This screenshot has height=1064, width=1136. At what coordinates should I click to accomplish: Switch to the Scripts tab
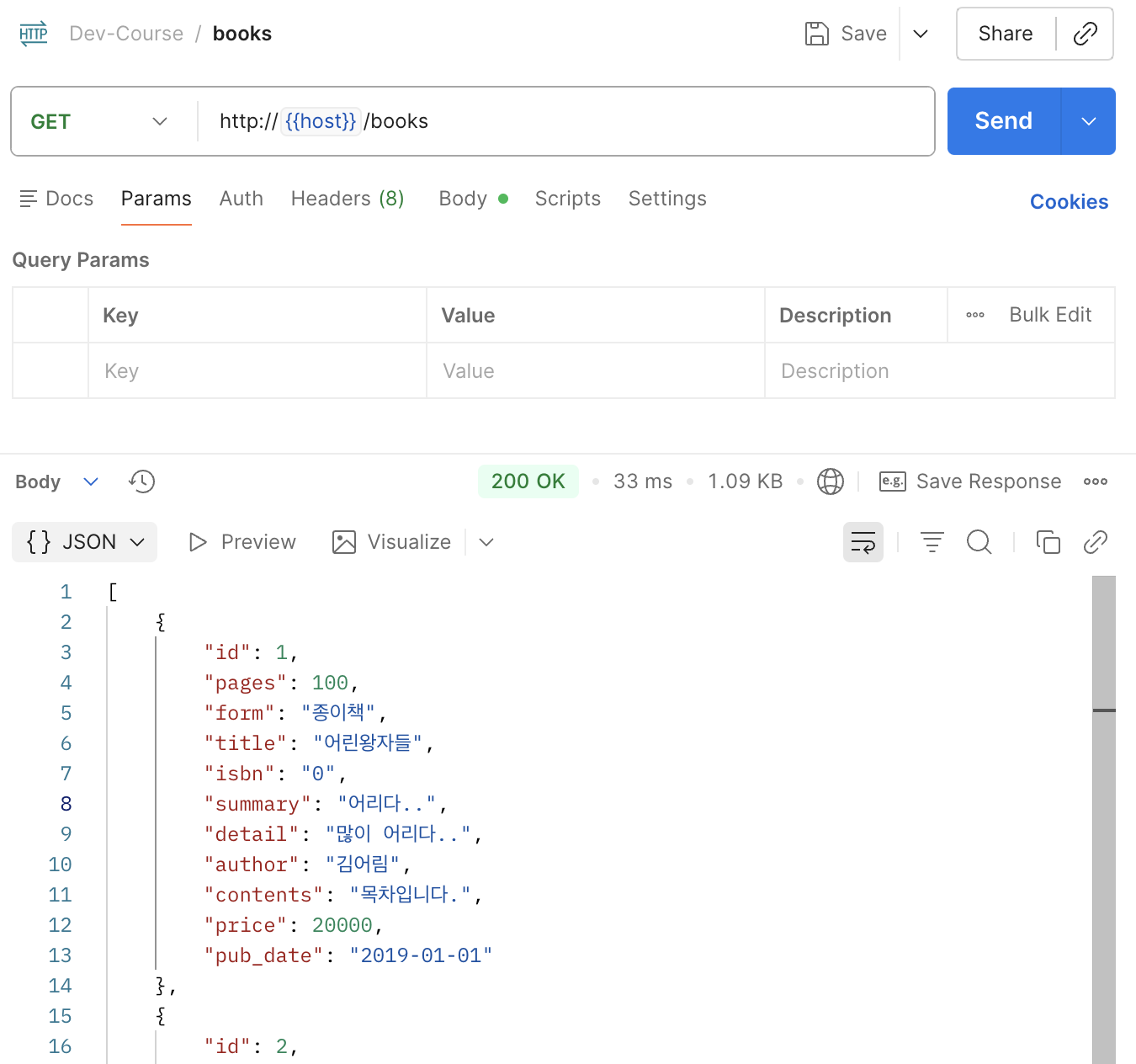pos(568,199)
